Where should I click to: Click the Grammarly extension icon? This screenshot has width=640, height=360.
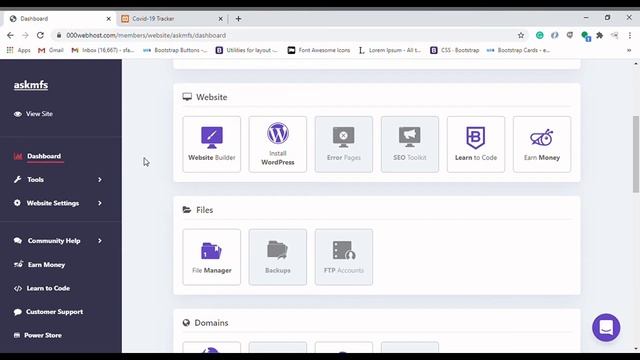pyautogui.click(x=540, y=36)
